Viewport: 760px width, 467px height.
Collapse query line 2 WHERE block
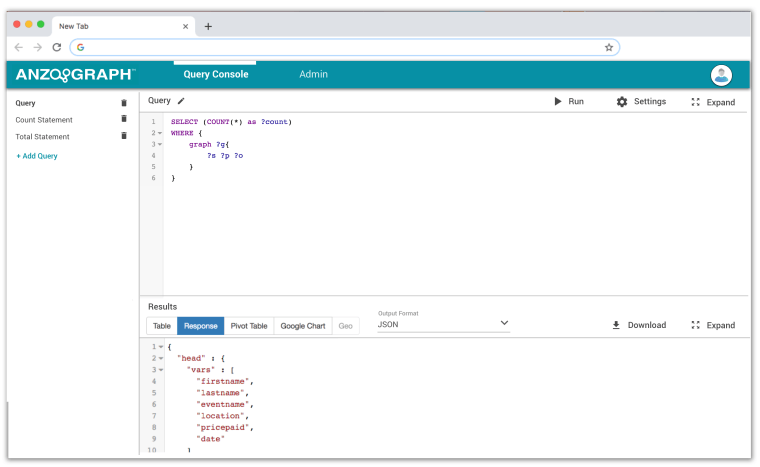click(159, 133)
